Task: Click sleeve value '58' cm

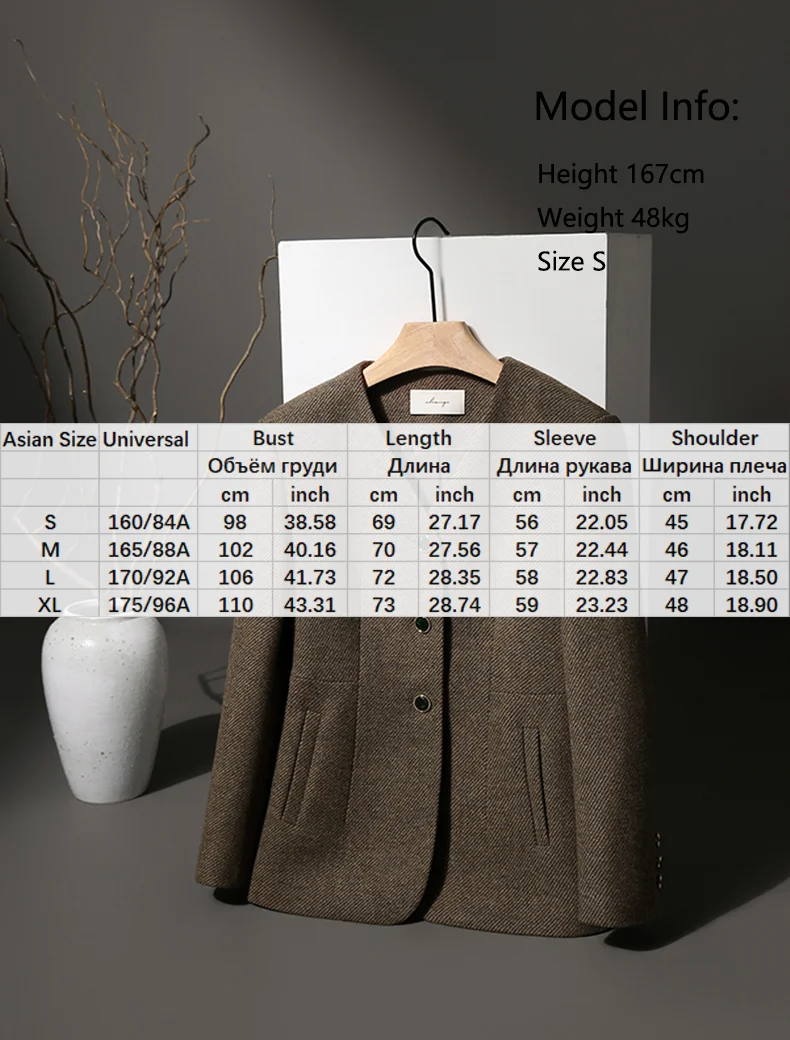Action: point(527,578)
